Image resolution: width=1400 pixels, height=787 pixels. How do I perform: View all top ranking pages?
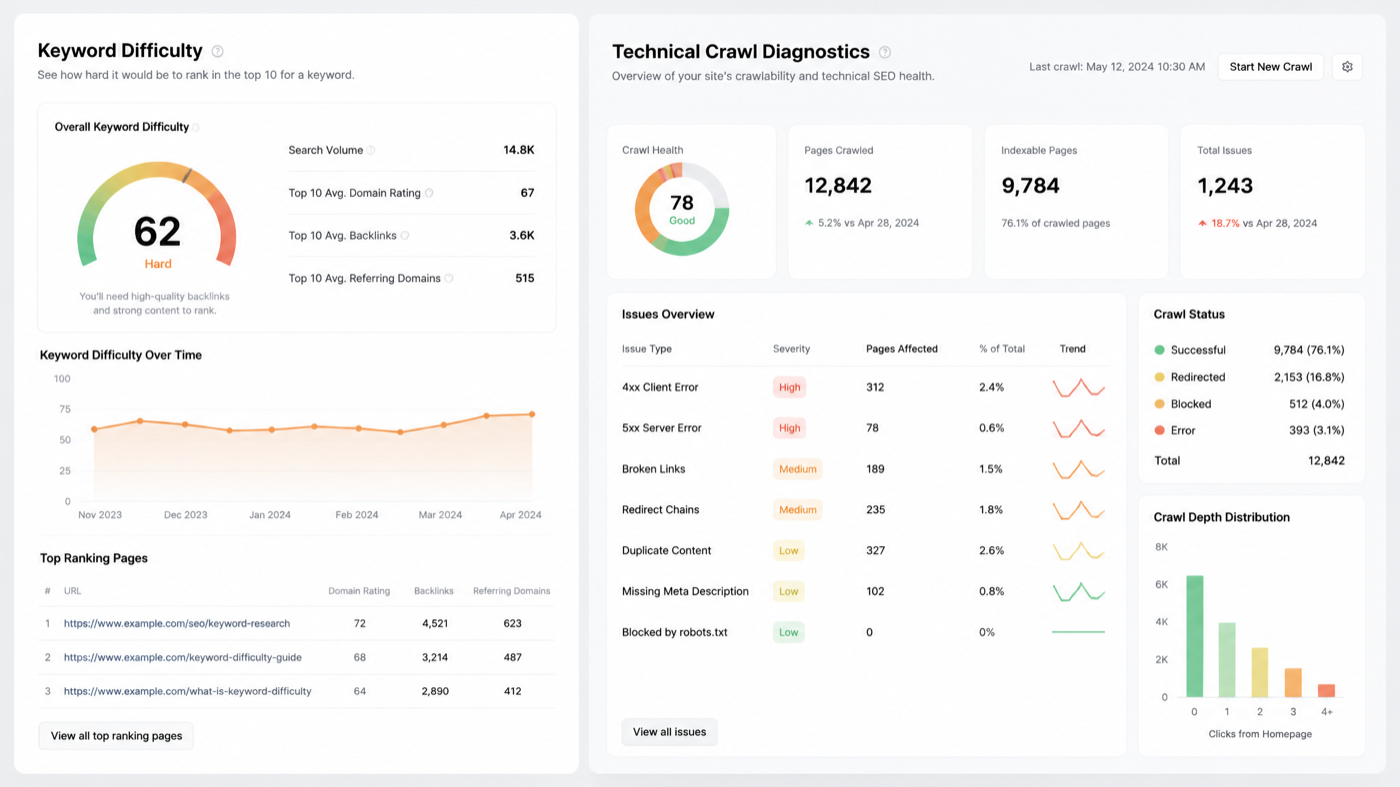point(116,736)
